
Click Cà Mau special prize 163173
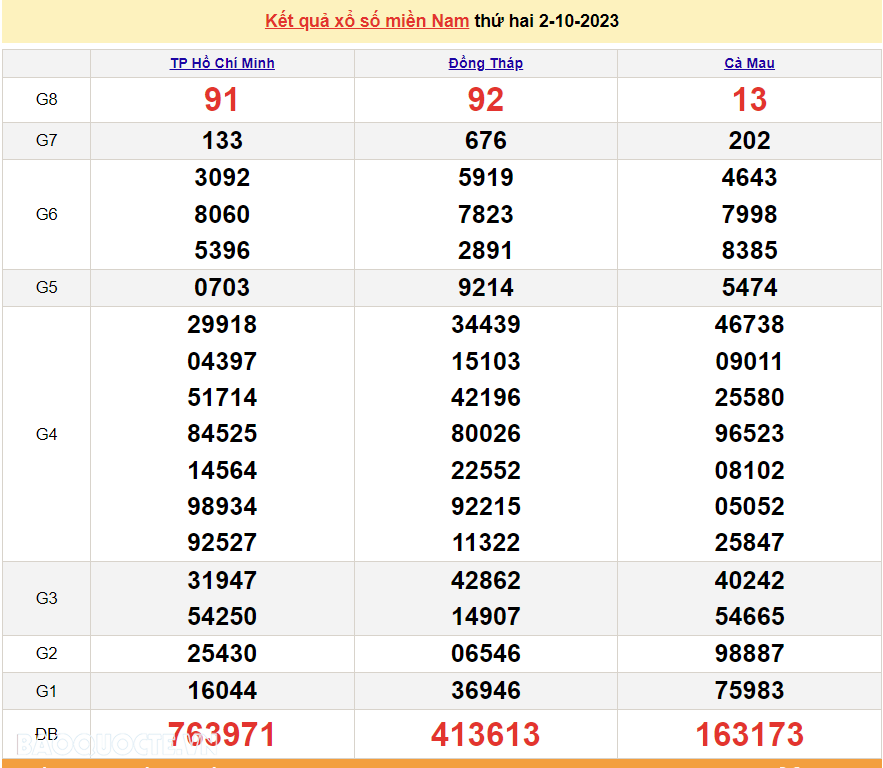coord(749,735)
